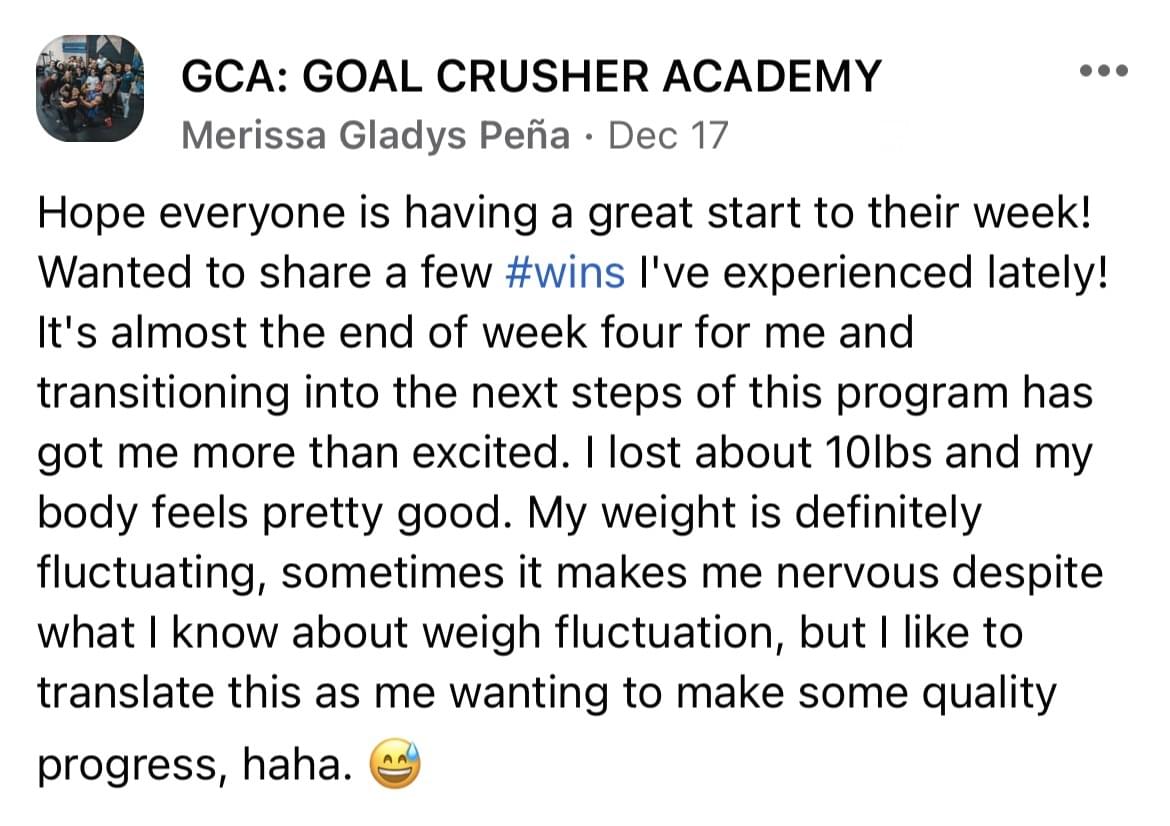Open the three-dot post options menu
Image resolution: width=1170 pixels, height=826 pixels.
(1104, 71)
